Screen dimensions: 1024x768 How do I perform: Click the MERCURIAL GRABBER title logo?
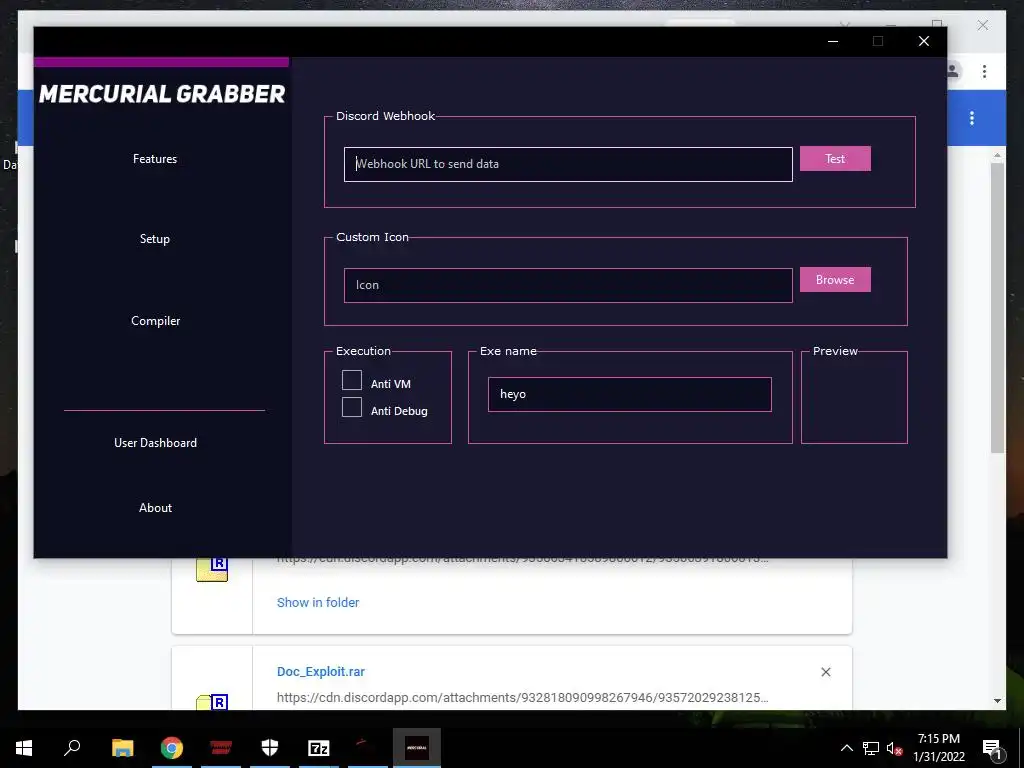pyautogui.click(x=162, y=94)
